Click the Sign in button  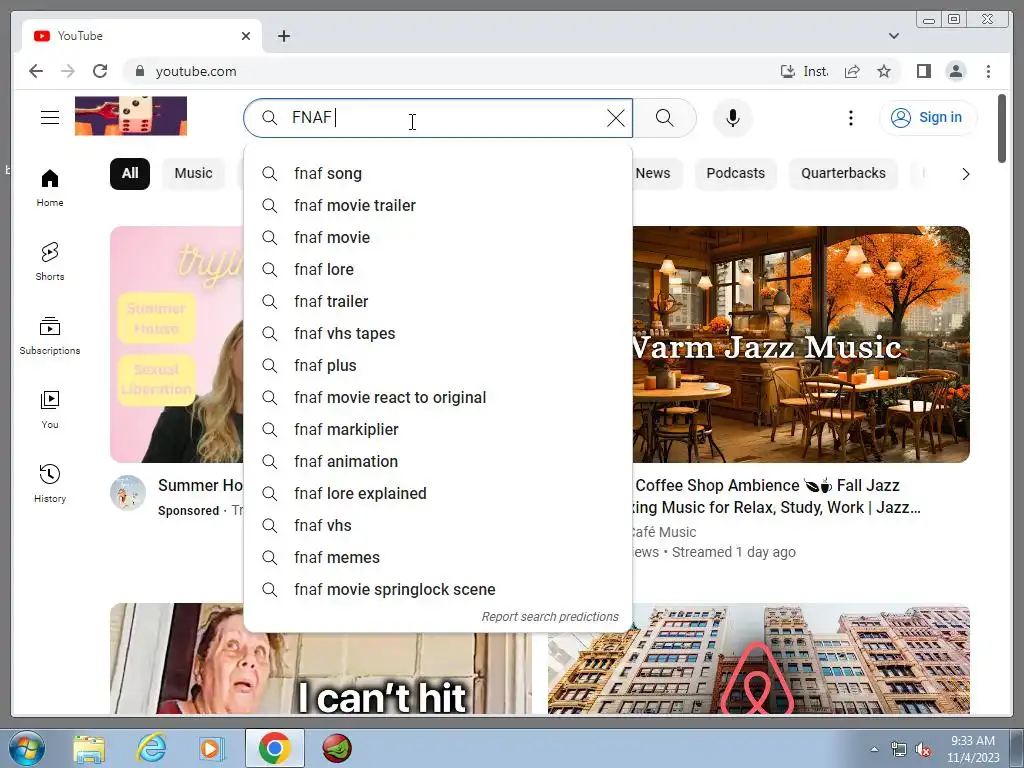pos(928,118)
